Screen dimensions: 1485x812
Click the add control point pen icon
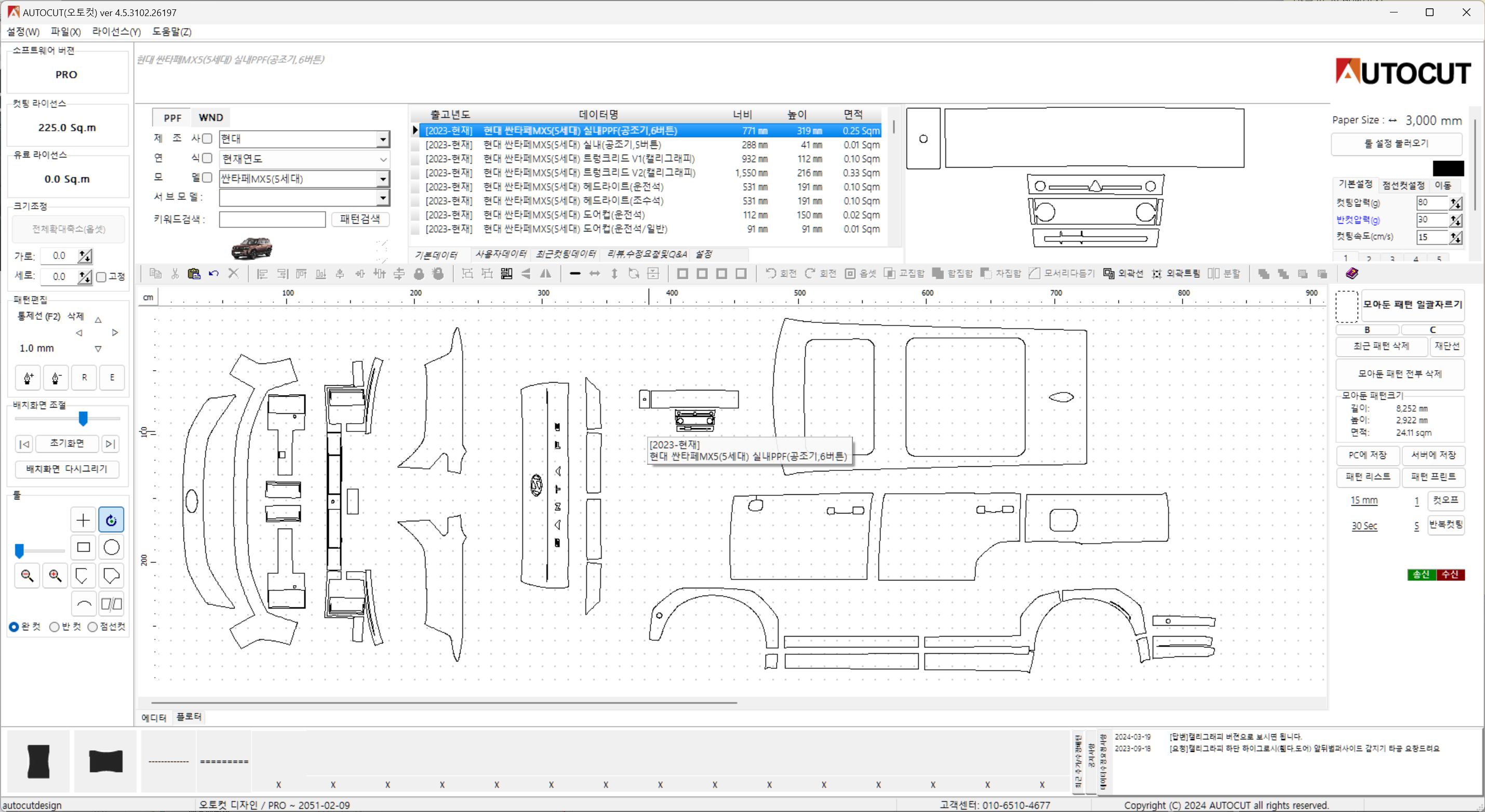coord(28,378)
